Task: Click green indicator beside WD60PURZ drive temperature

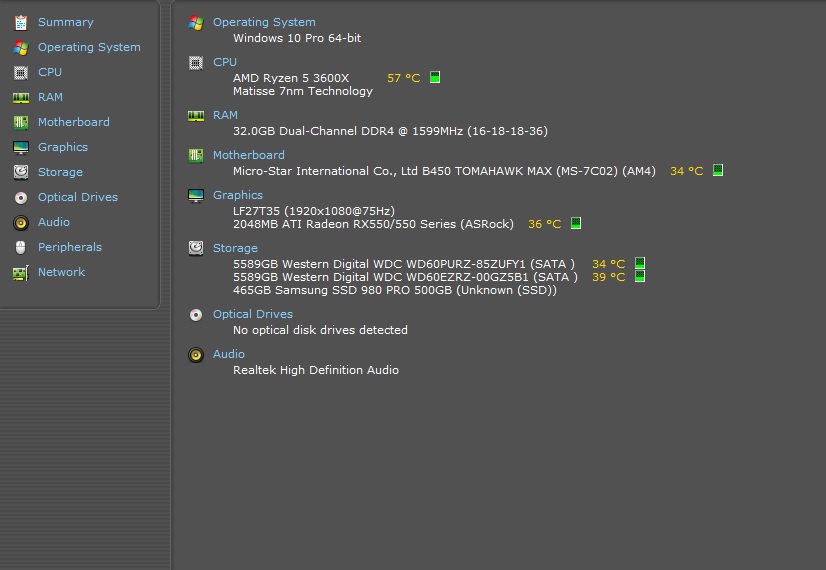Action: (640, 263)
